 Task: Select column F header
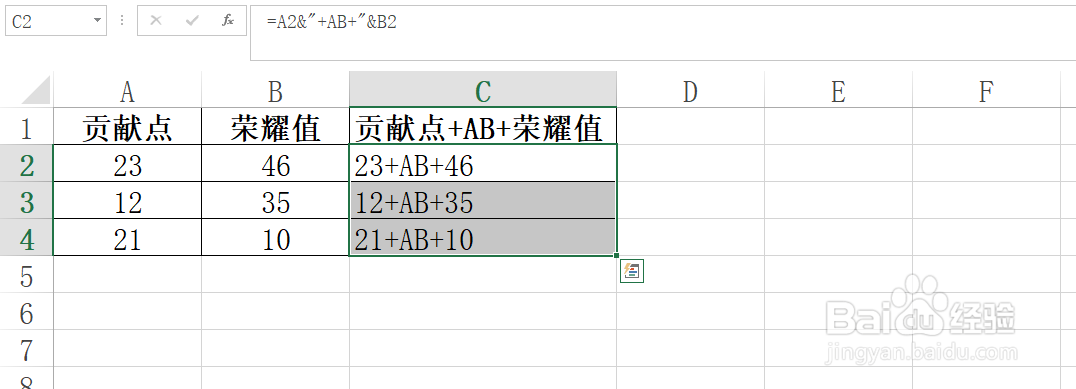pyautogui.click(x=986, y=90)
